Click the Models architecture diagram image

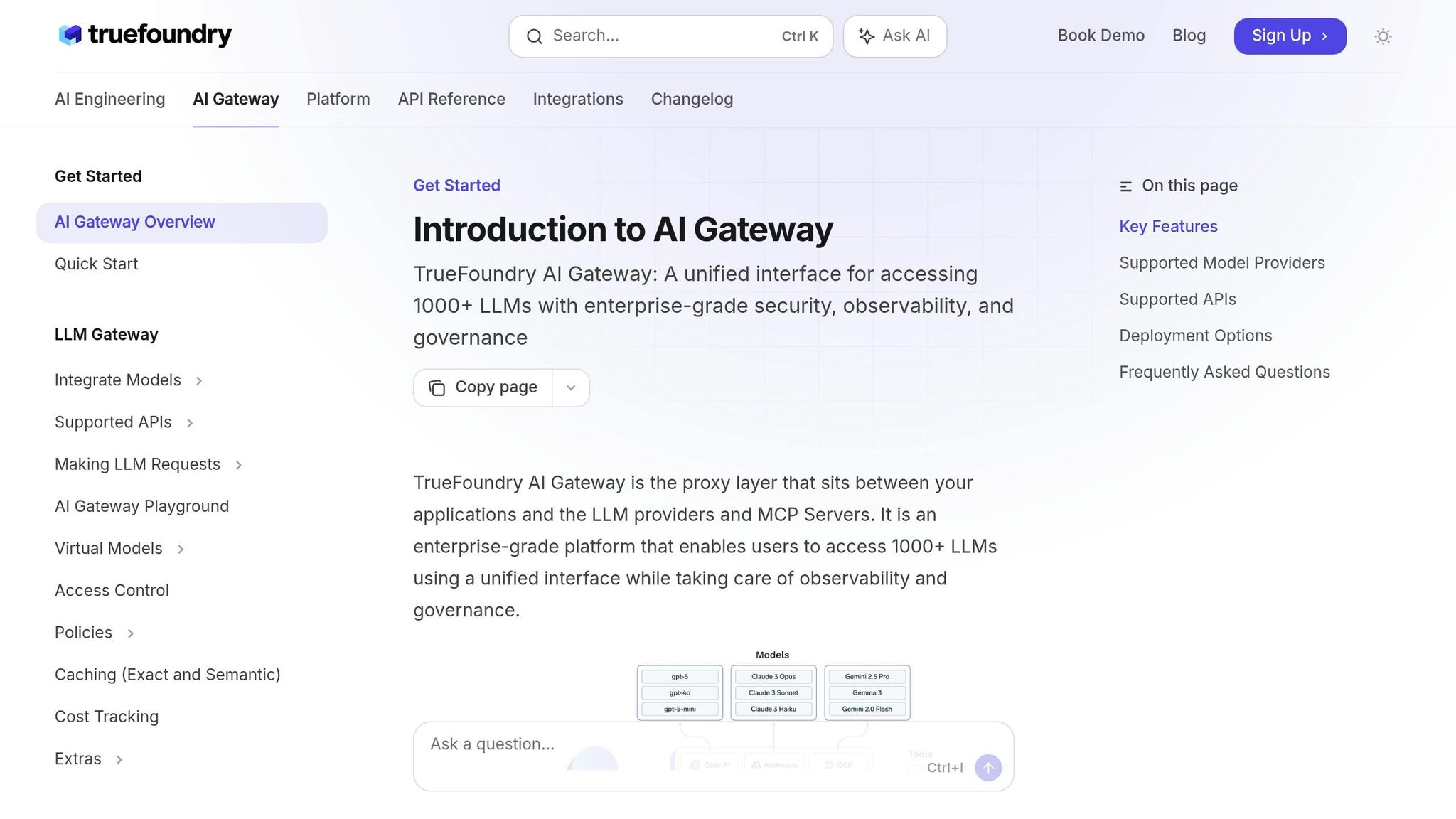(x=773, y=685)
